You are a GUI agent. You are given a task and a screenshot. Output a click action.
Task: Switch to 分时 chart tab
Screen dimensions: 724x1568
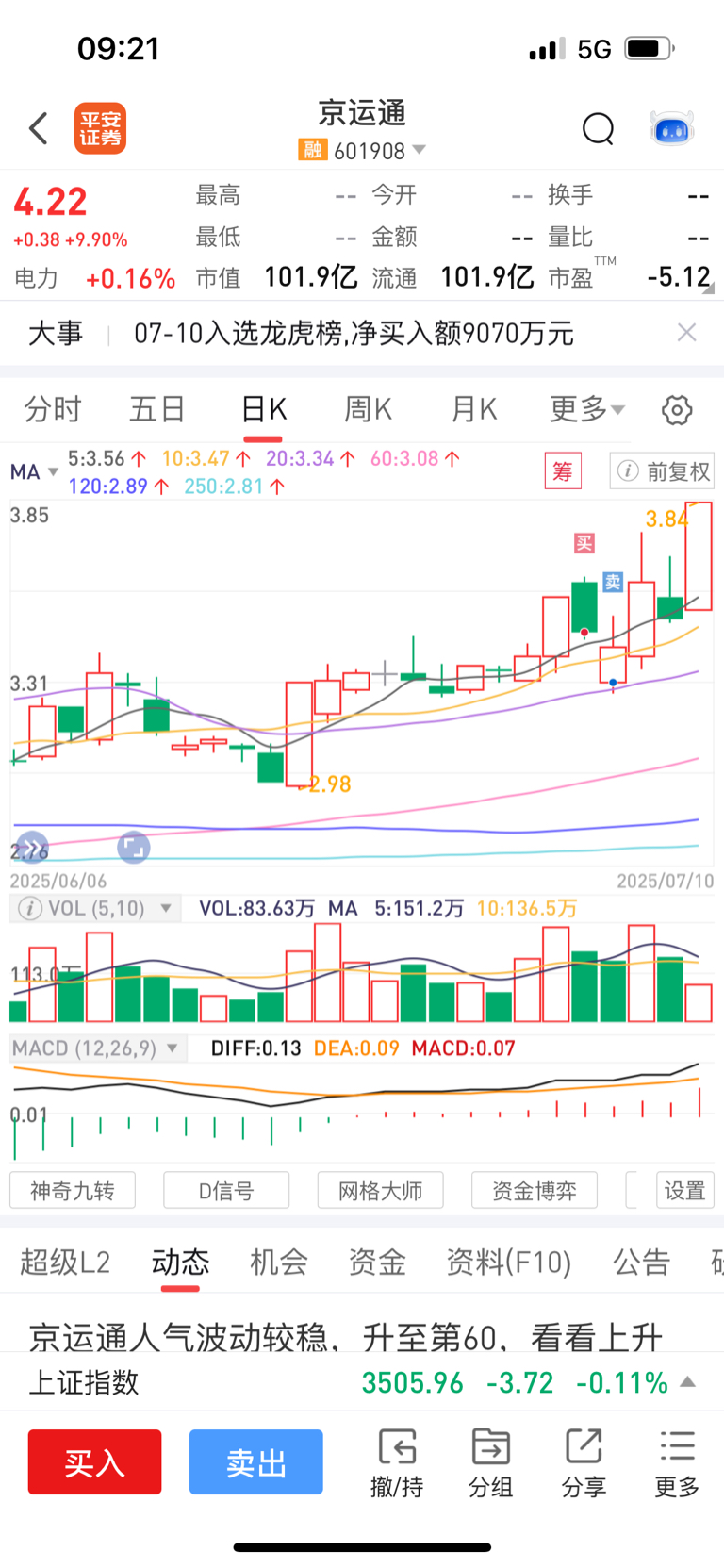[x=53, y=409]
